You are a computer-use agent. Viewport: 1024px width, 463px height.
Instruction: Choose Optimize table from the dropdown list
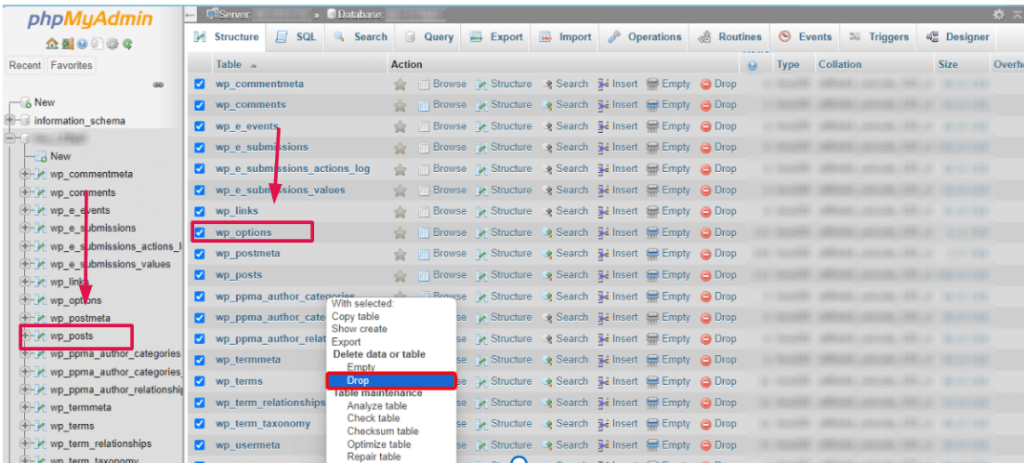tap(378, 444)
